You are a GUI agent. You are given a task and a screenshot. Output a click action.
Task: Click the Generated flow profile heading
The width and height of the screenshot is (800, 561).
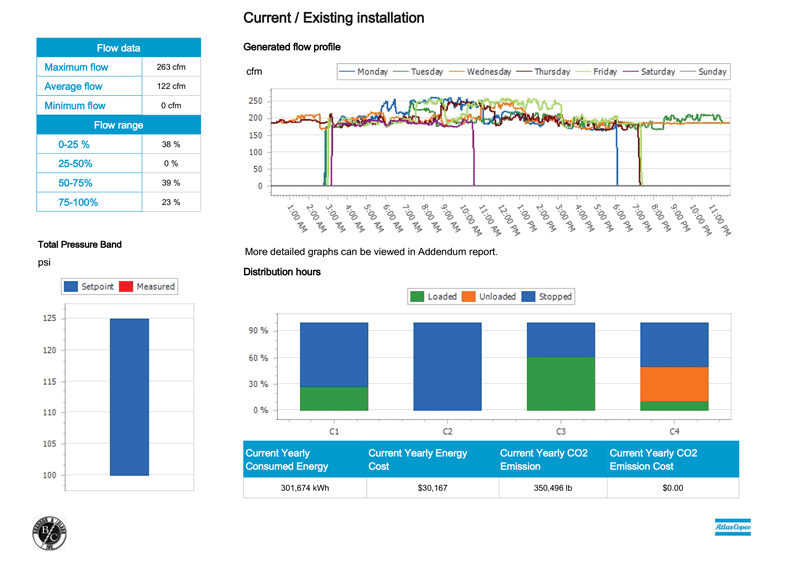[292, 47]
